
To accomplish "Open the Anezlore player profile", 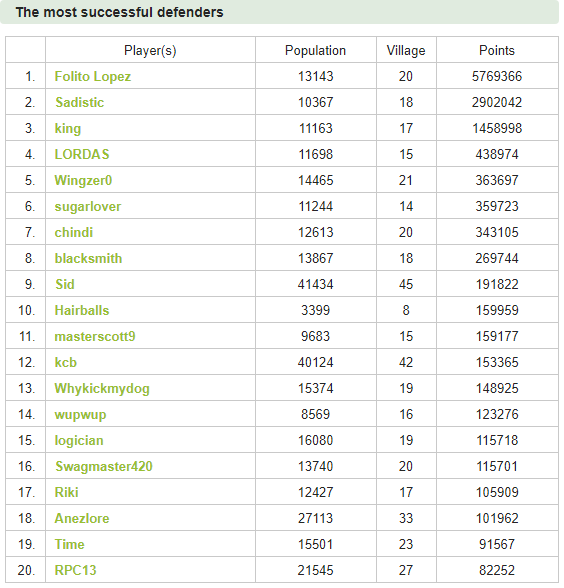I will coord(82,519).
